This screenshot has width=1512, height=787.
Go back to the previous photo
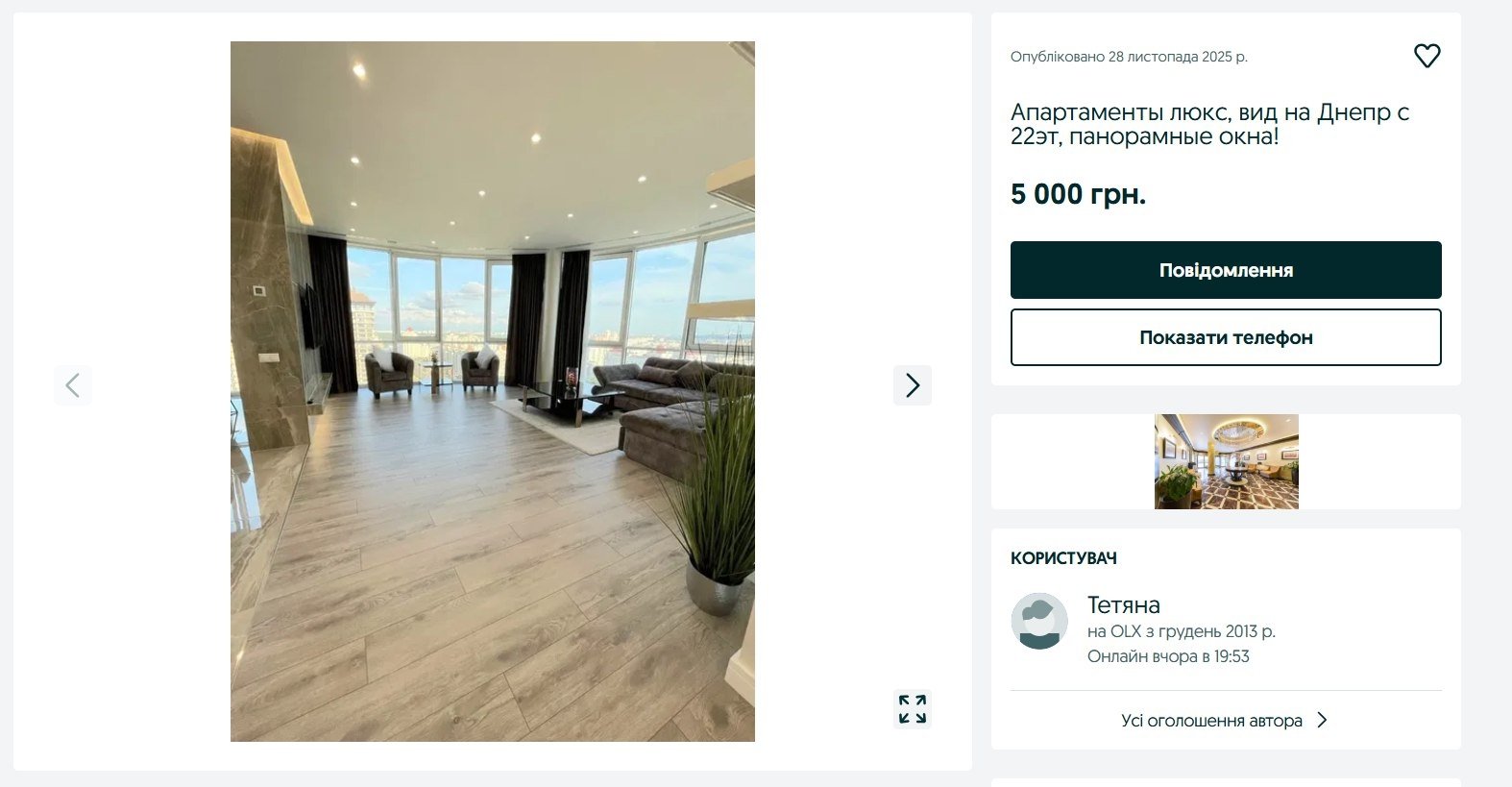click(73, 385)
